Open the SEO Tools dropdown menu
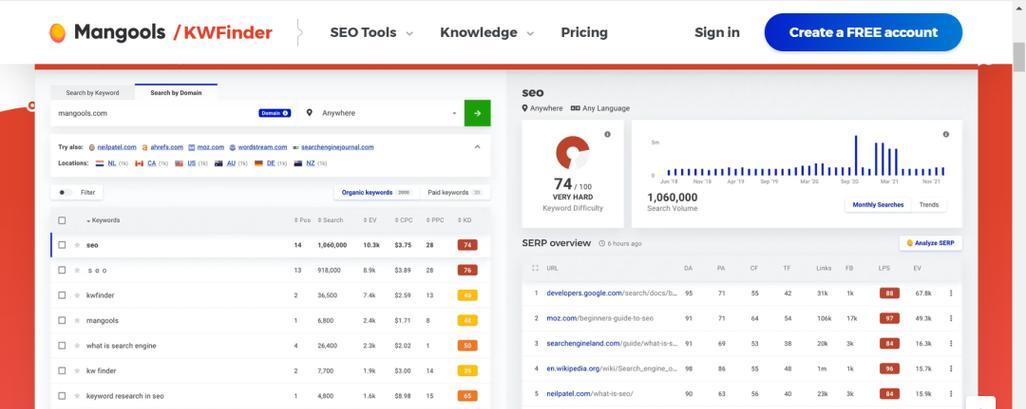This screenshot has height=409, width=1026. pos(371,33)
